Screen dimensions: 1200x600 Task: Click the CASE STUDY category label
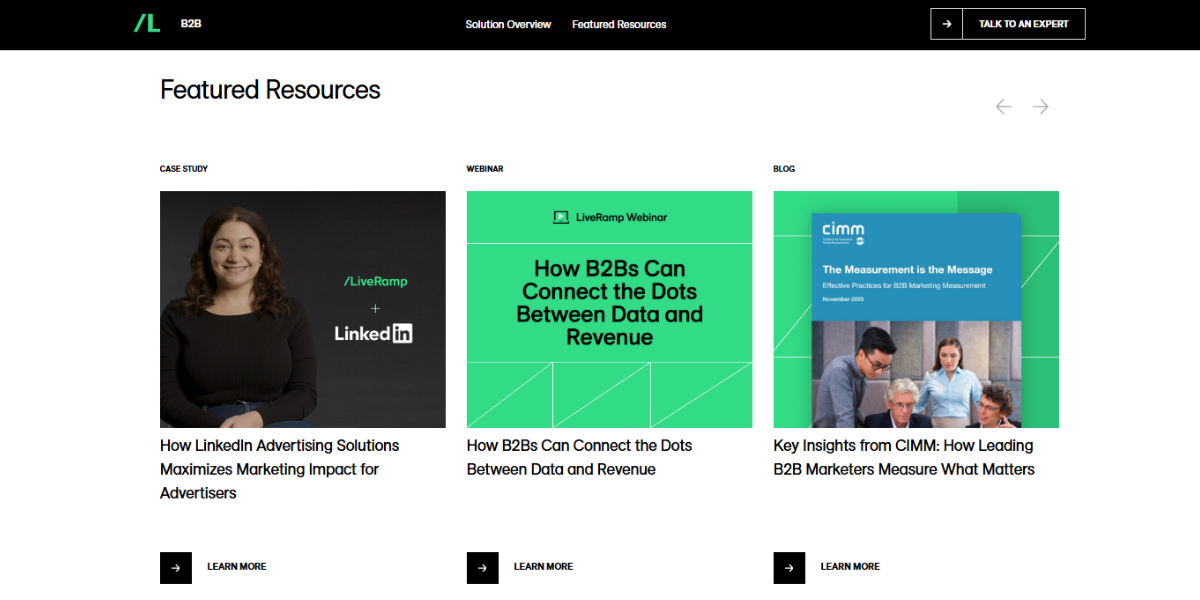coord(184,169)
